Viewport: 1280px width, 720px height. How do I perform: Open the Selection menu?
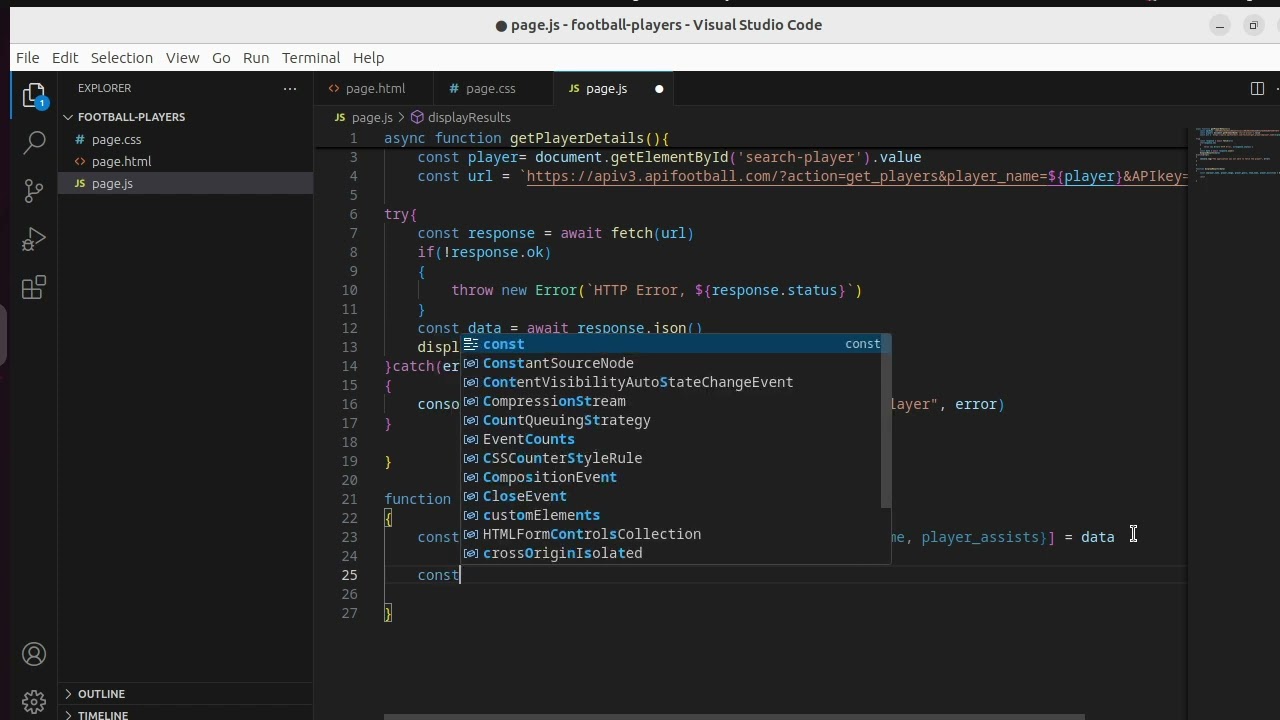click(122, 58)
